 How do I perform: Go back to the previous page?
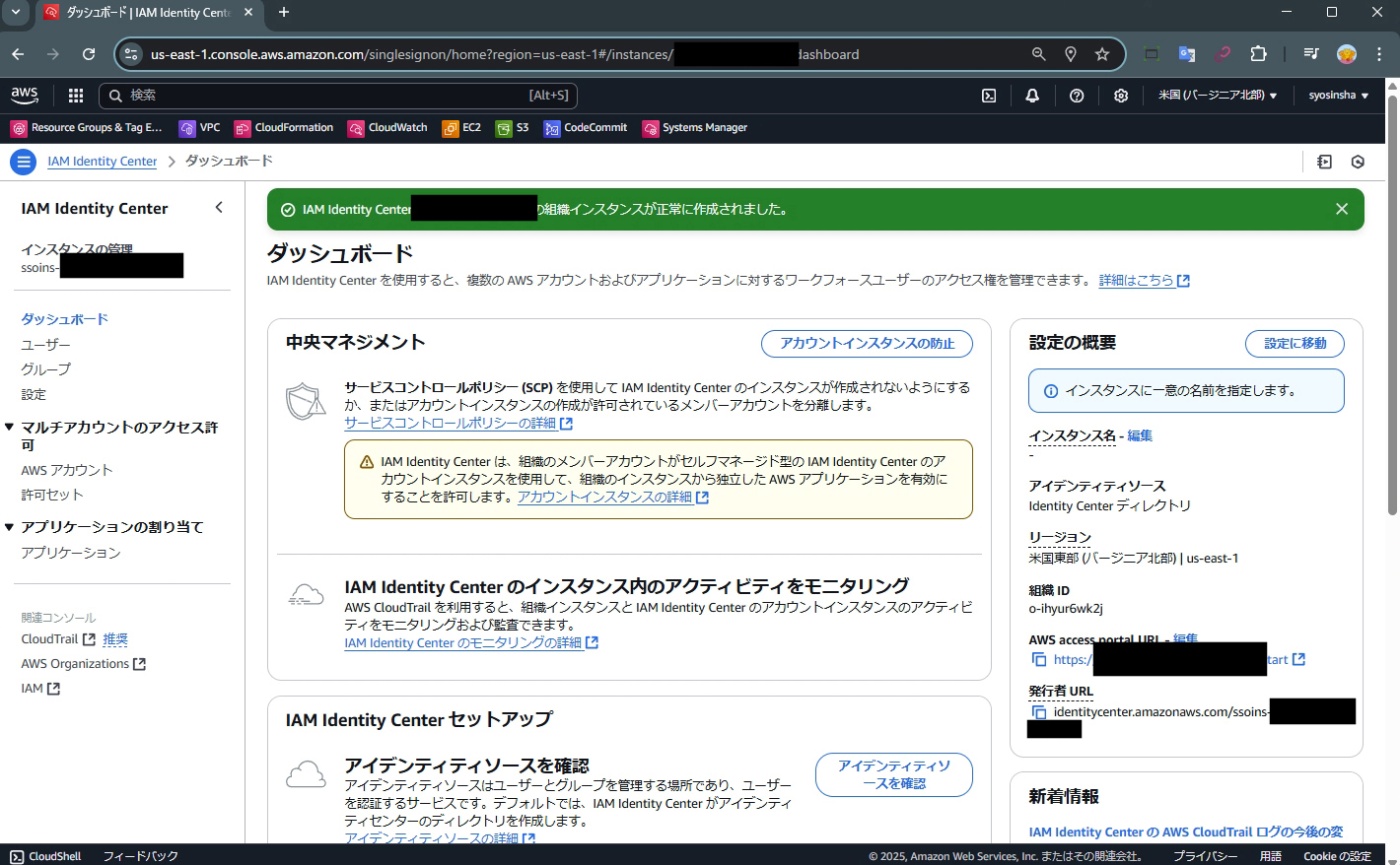18,54
